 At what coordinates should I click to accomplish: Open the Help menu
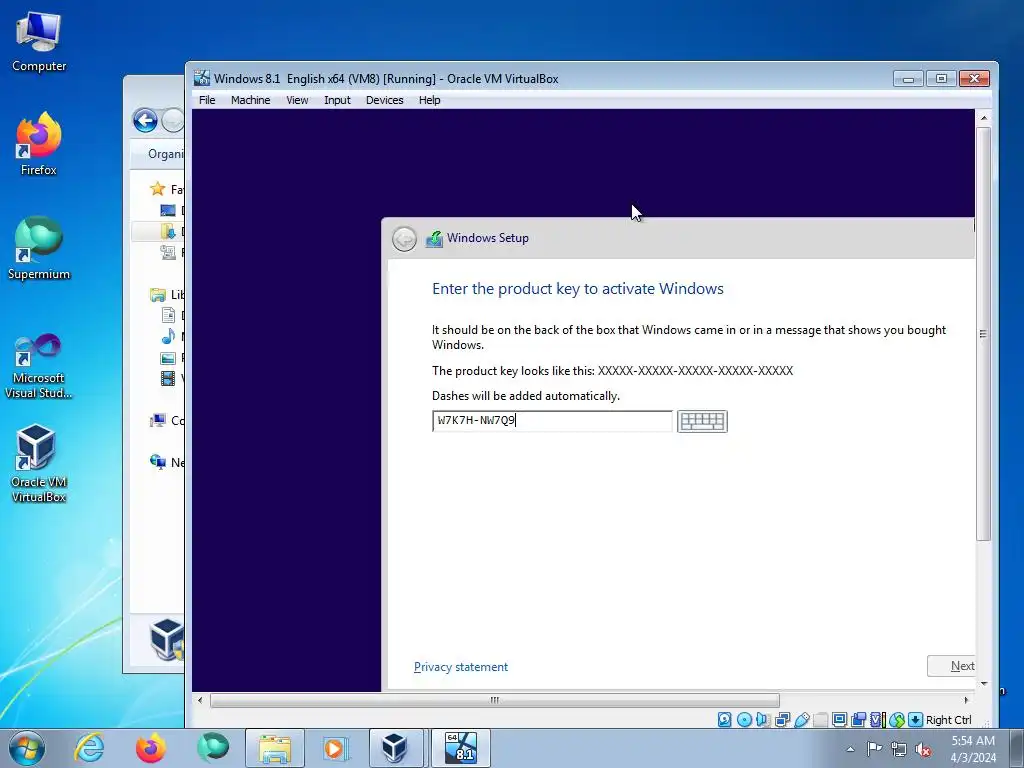pos(430,100)
